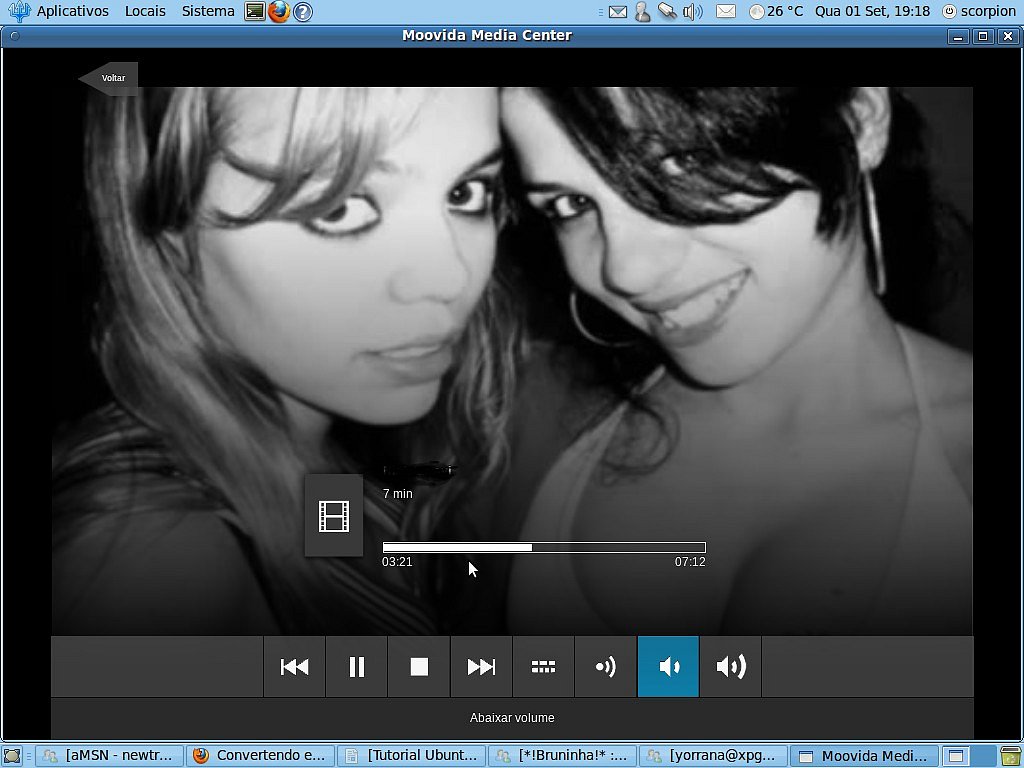
Task: Open the Sistema menu
Action: pyautogui.click(x=208, y=11)
